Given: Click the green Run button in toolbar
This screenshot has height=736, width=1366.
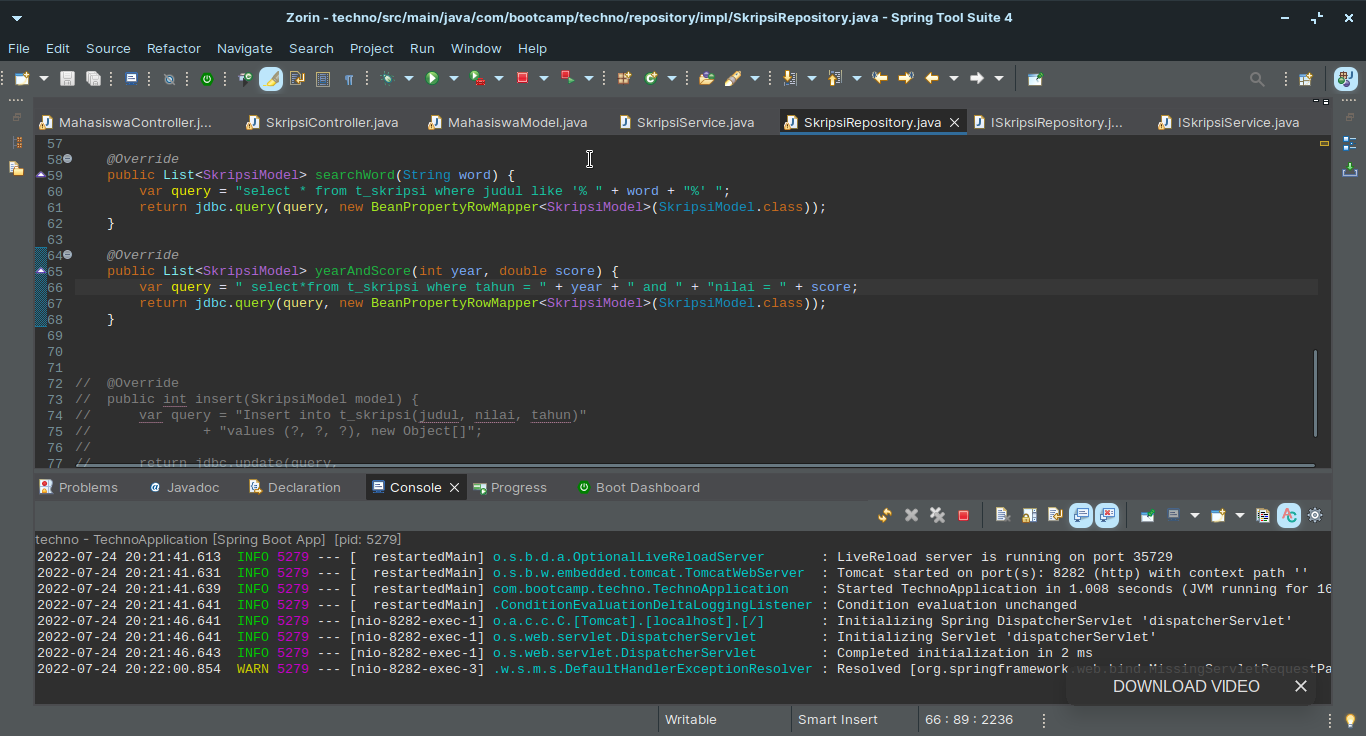Looking at the screenshot, I should [x=432, y=78].
